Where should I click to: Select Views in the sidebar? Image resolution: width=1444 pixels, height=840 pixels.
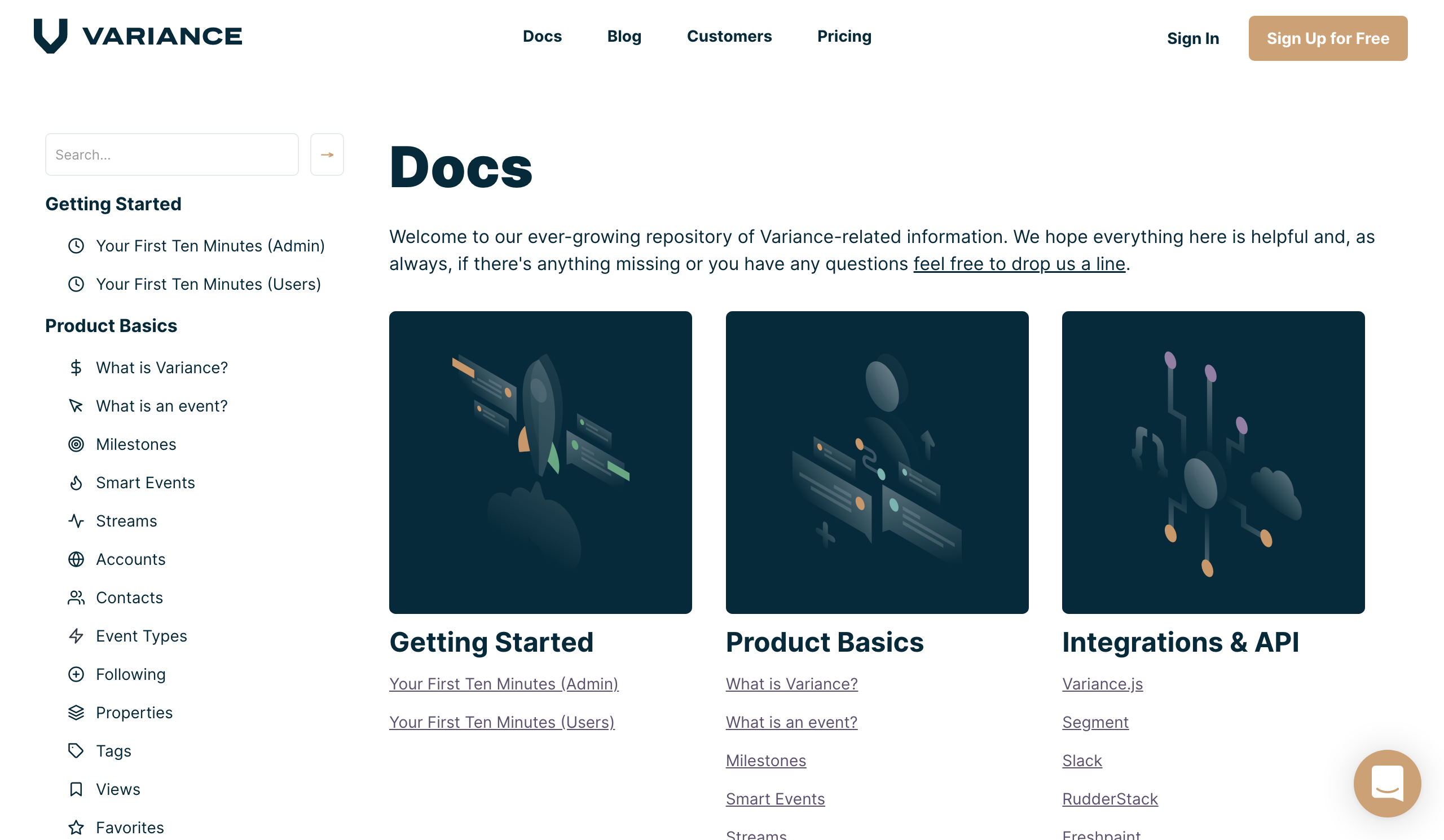click(x=118, y=790)
